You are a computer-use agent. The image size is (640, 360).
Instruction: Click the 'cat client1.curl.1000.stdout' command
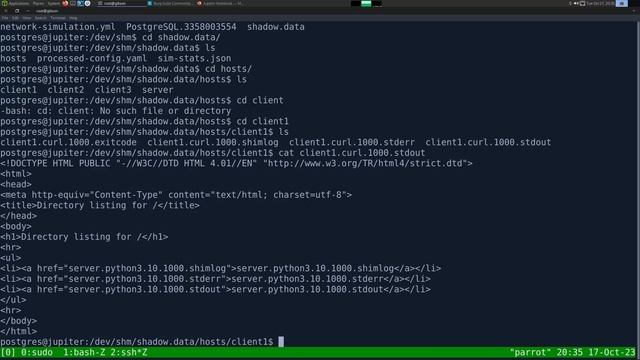pos(352,153)
